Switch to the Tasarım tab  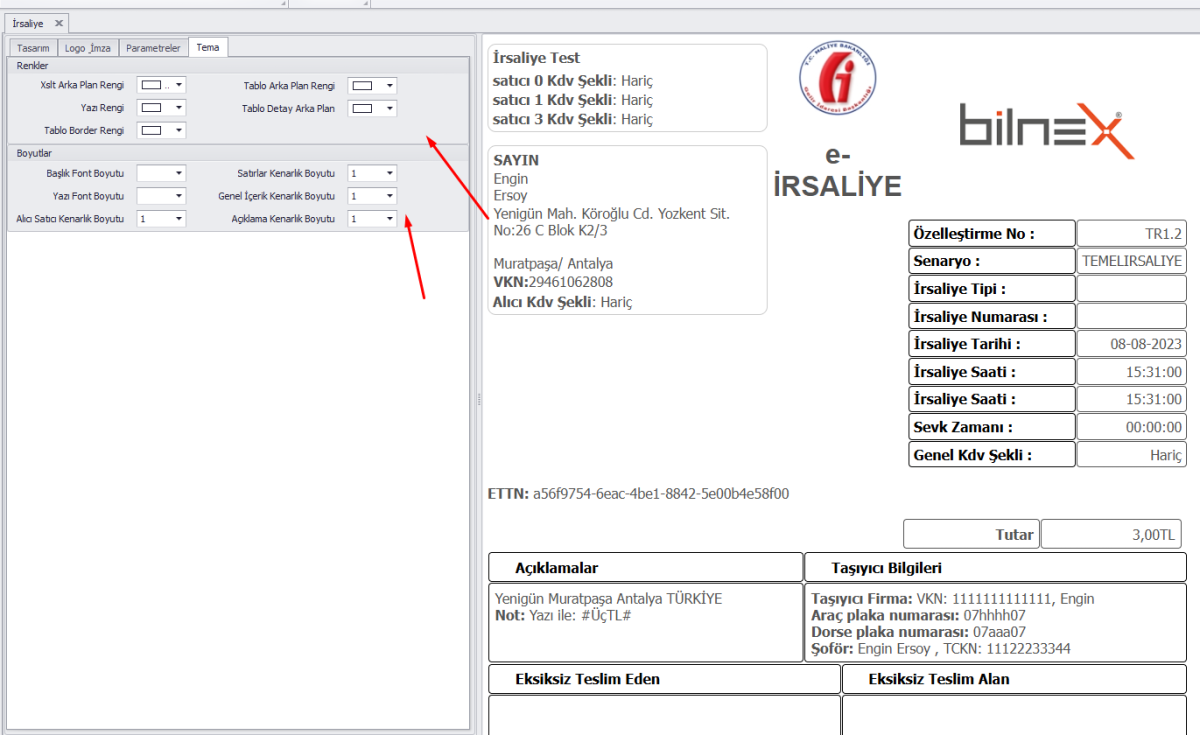pyautogui.click(x=33, y=48)
